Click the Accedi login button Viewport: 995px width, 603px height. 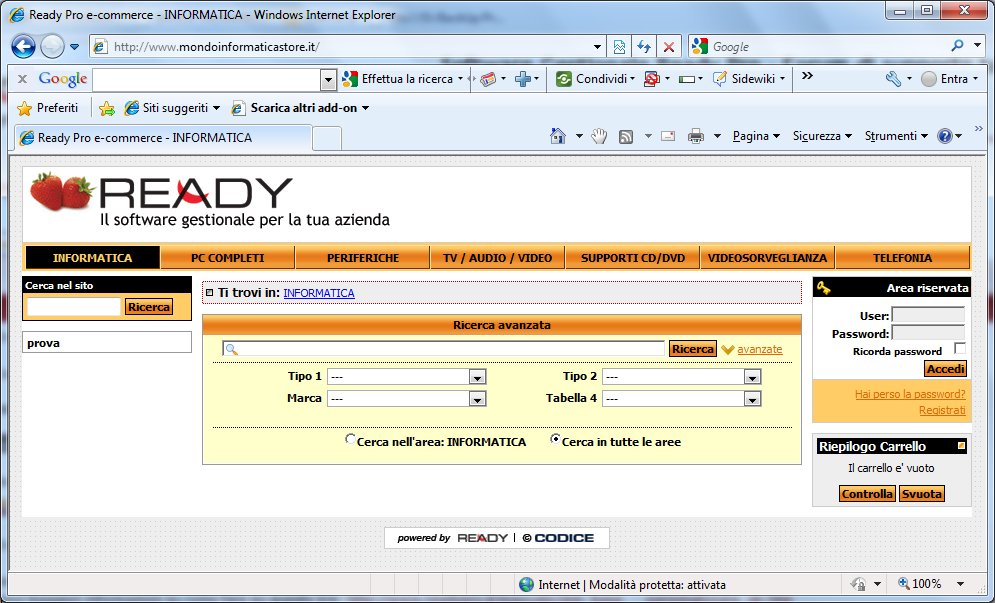(946, 369)
